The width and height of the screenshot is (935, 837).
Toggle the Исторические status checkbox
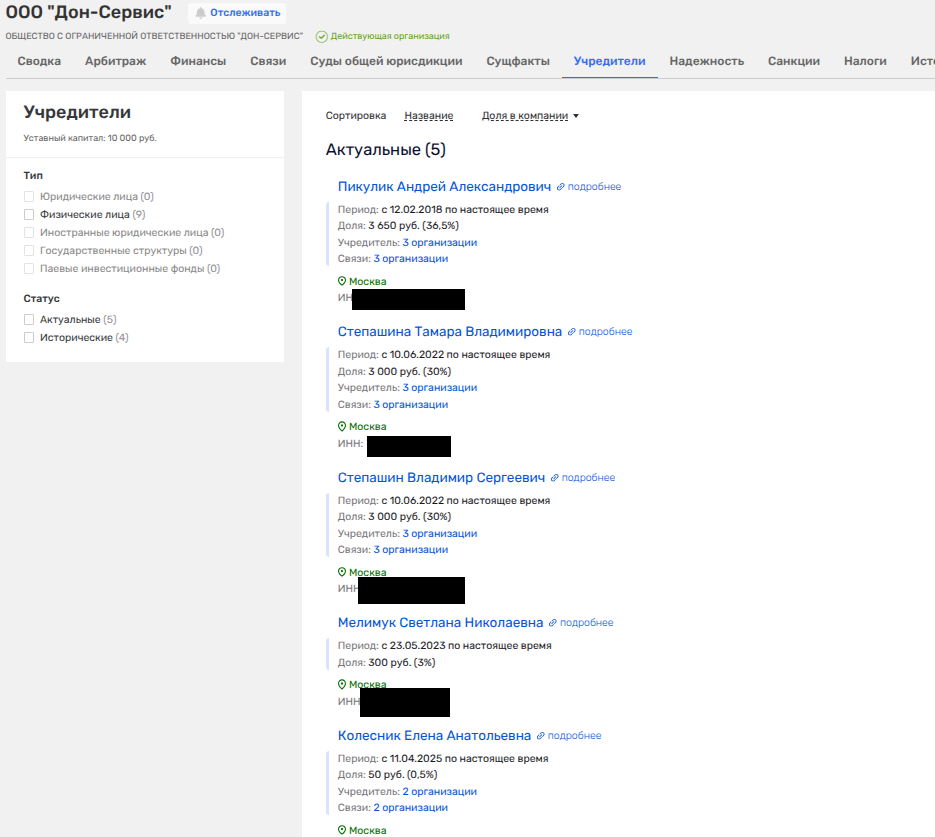pos(29,338)
